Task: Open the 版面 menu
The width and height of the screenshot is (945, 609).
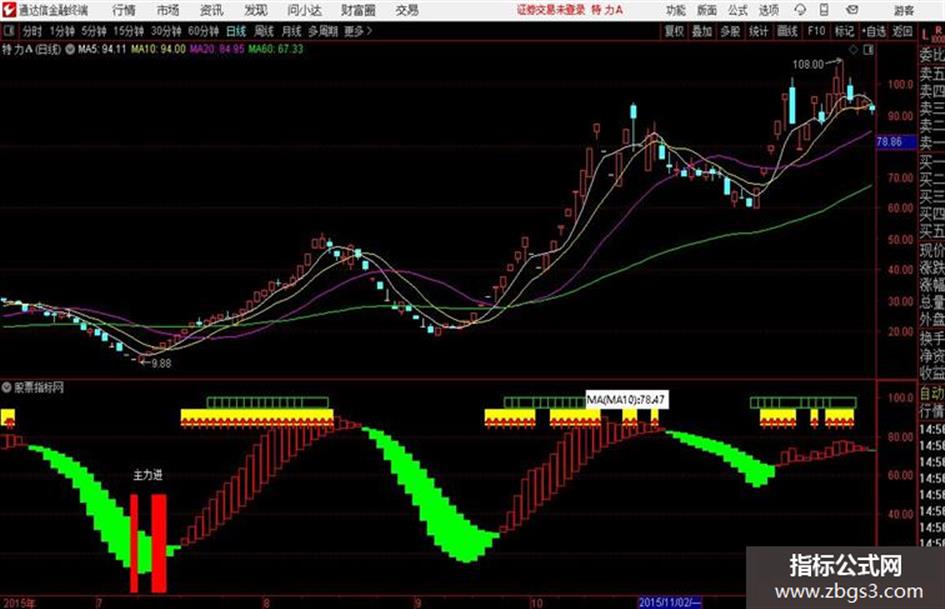Action: click(707, 10)
